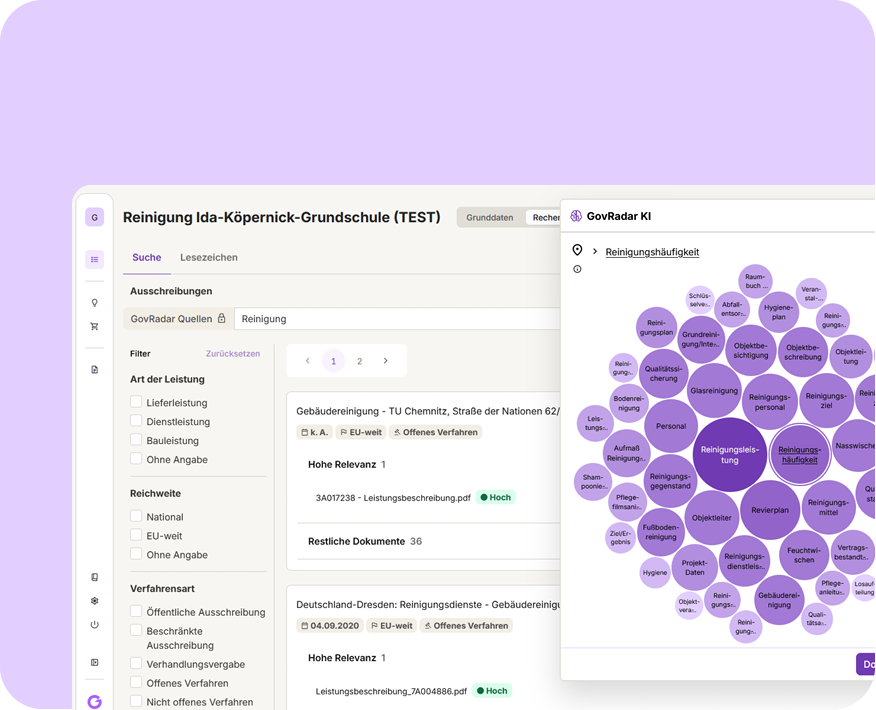Open the Recherche tab
This screenshot has width=876, height=710.
543,217
